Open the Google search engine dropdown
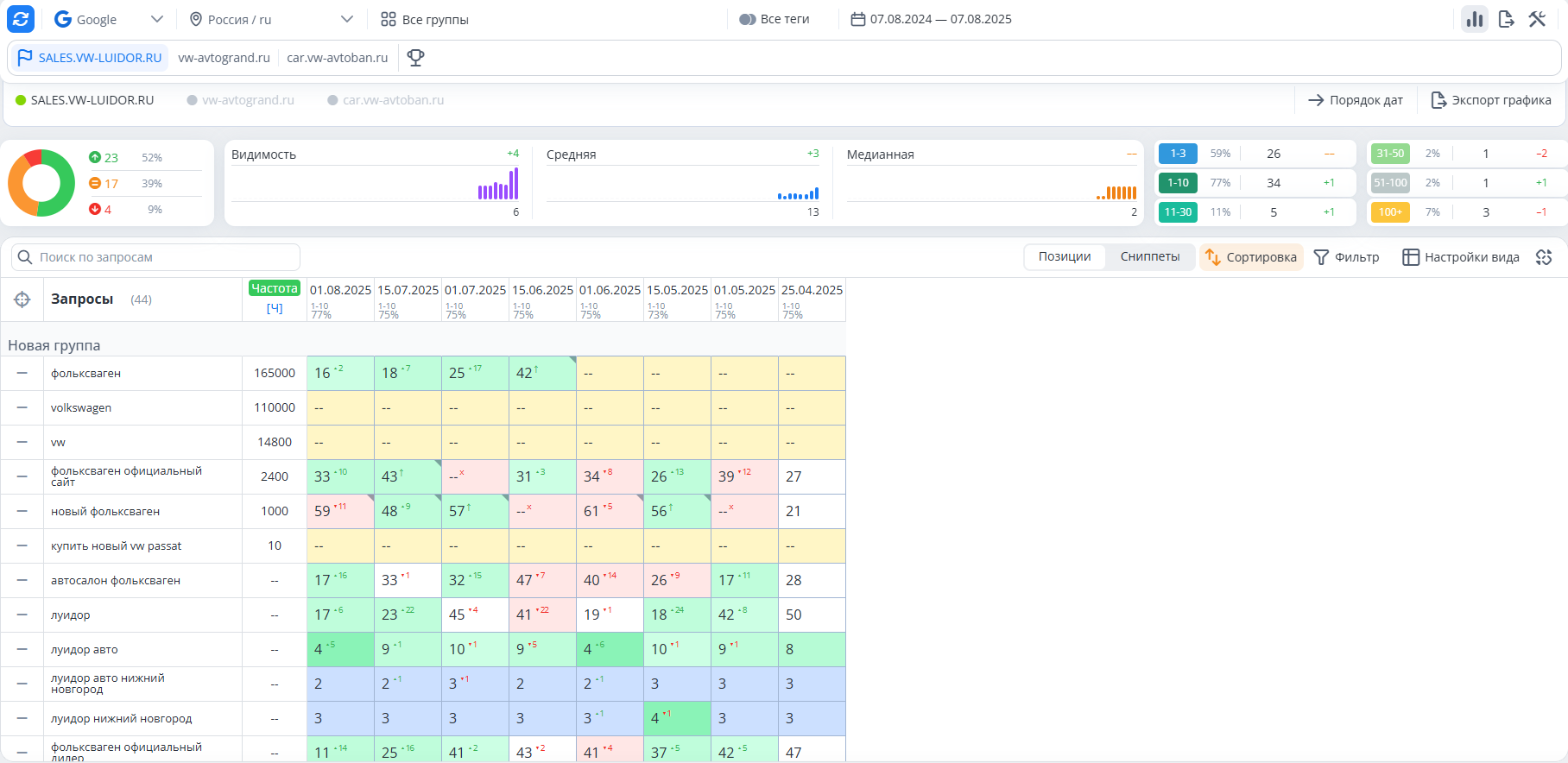 [109, 19]
